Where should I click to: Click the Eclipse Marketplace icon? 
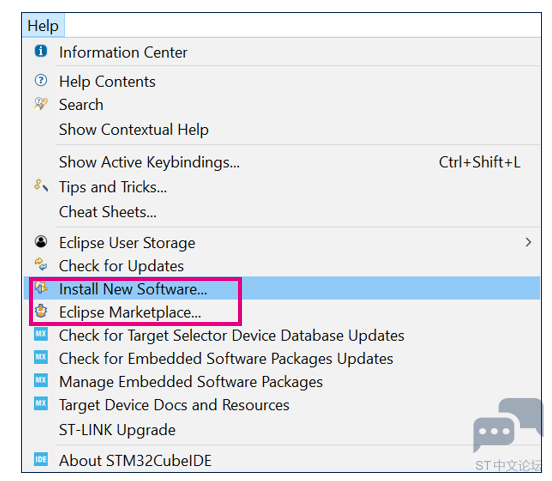pos(41,311)
